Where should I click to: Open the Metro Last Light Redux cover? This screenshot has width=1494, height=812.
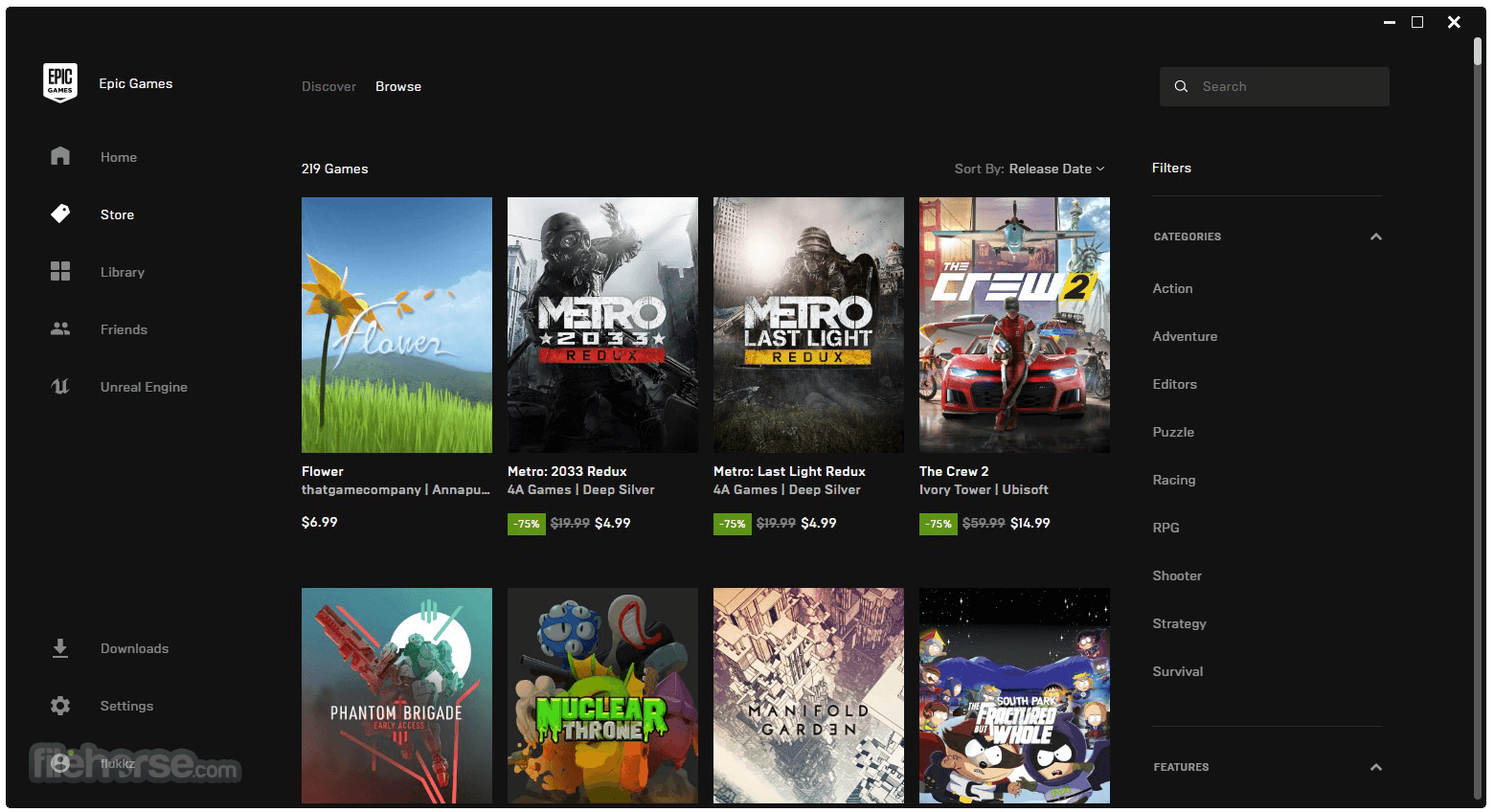click(x=808, y=325)
